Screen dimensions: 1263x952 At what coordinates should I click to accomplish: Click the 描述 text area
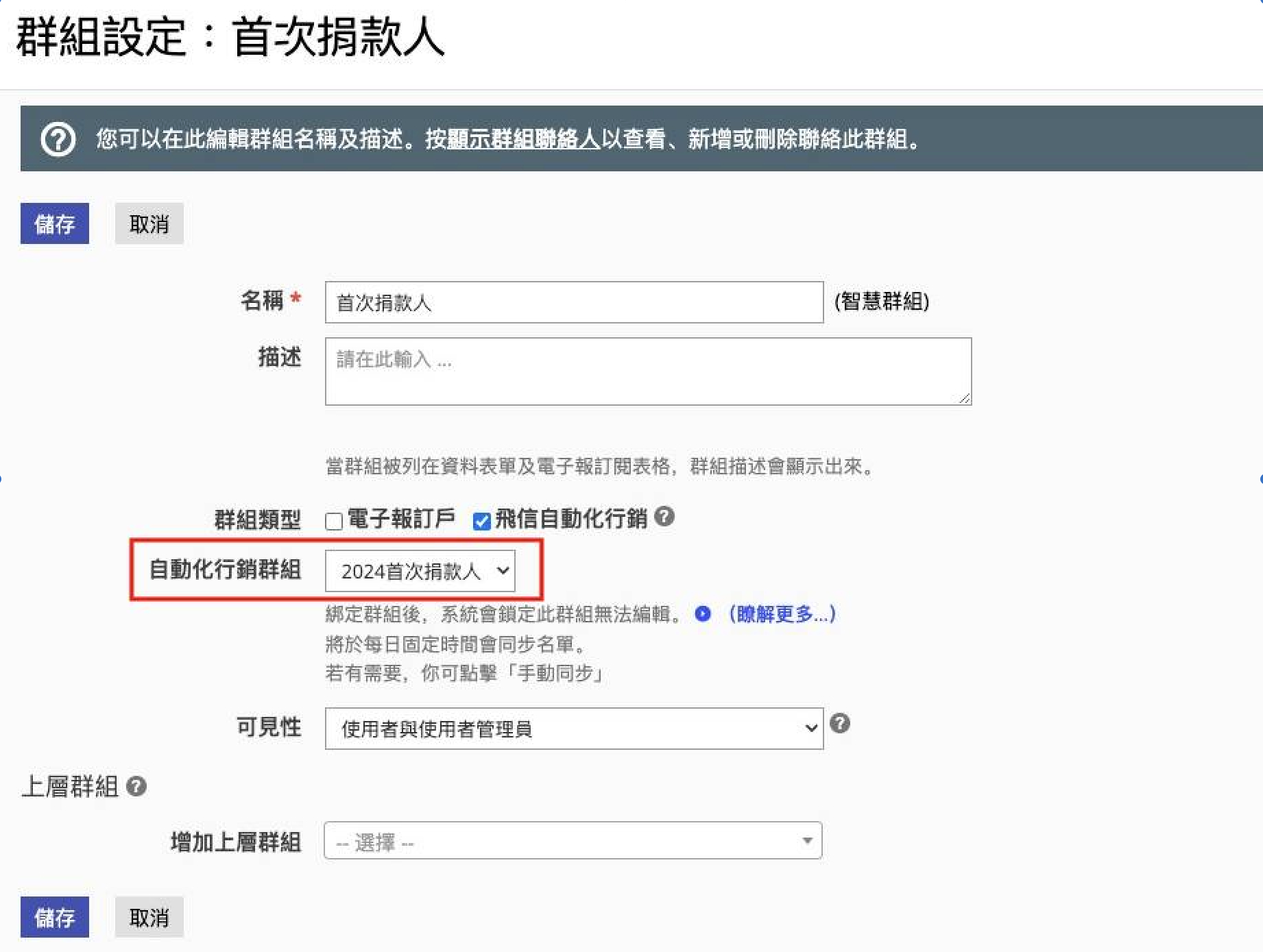648,371
